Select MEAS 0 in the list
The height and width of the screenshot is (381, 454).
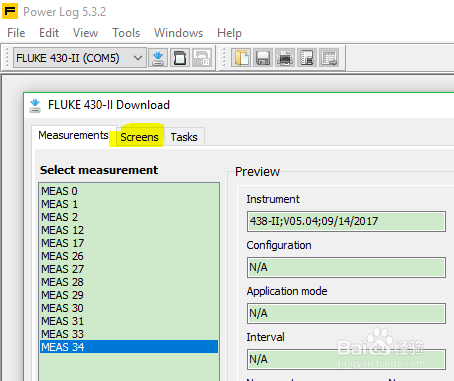pos(129,191)
